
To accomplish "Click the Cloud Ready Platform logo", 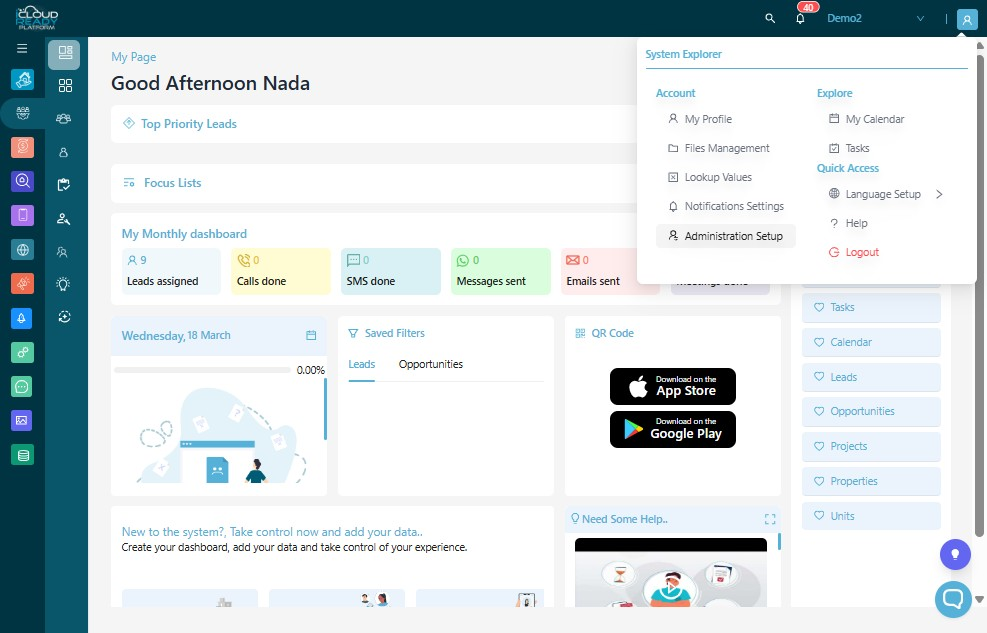I will click(37, 18).
